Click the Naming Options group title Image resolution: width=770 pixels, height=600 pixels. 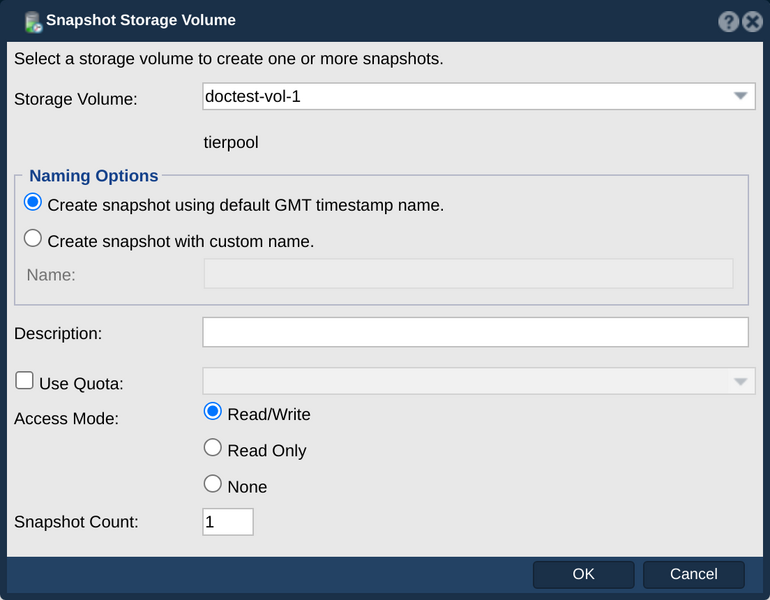94,176
